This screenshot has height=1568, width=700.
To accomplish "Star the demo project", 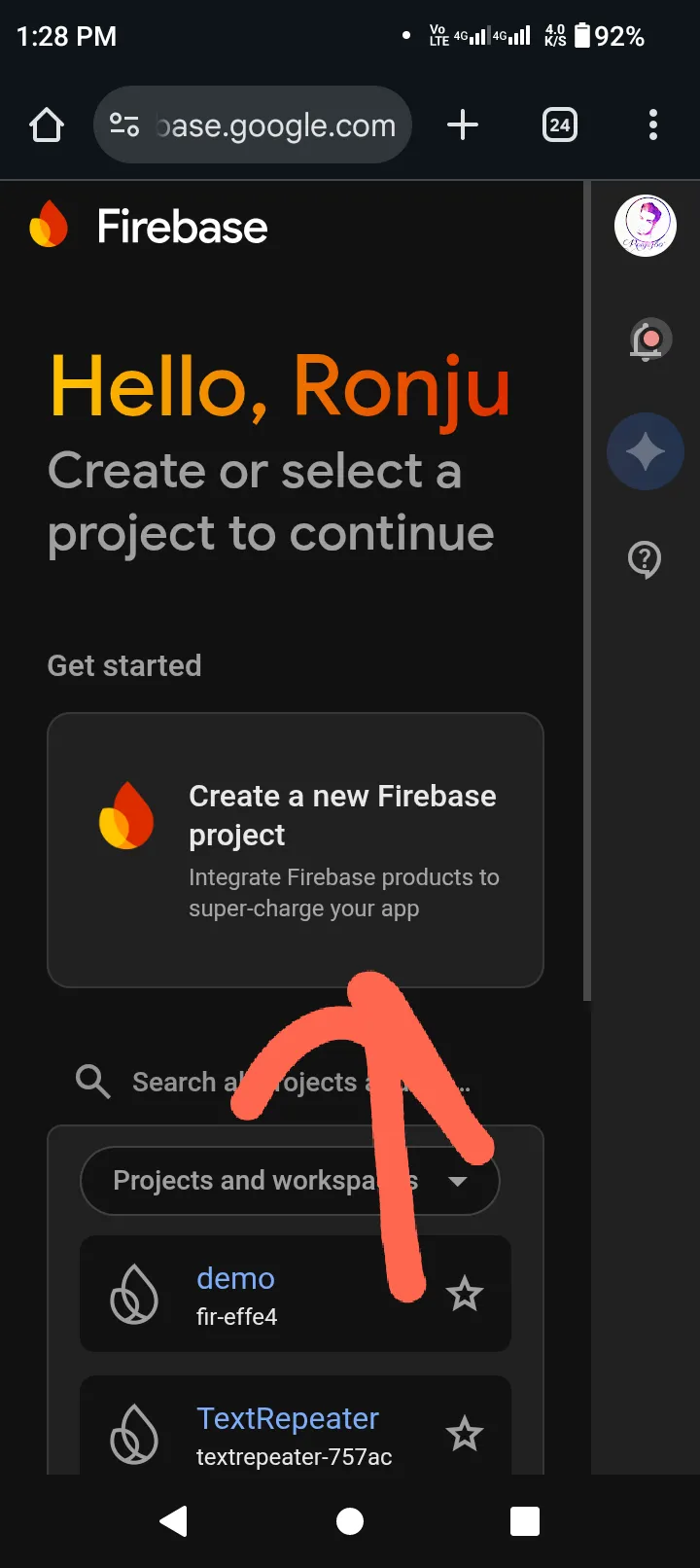I will 464,1294.
